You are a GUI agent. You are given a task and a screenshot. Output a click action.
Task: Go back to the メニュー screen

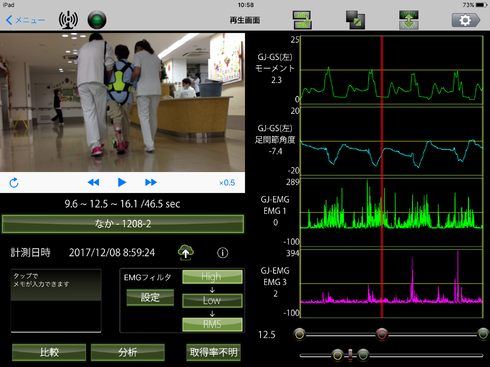[25, 20]
